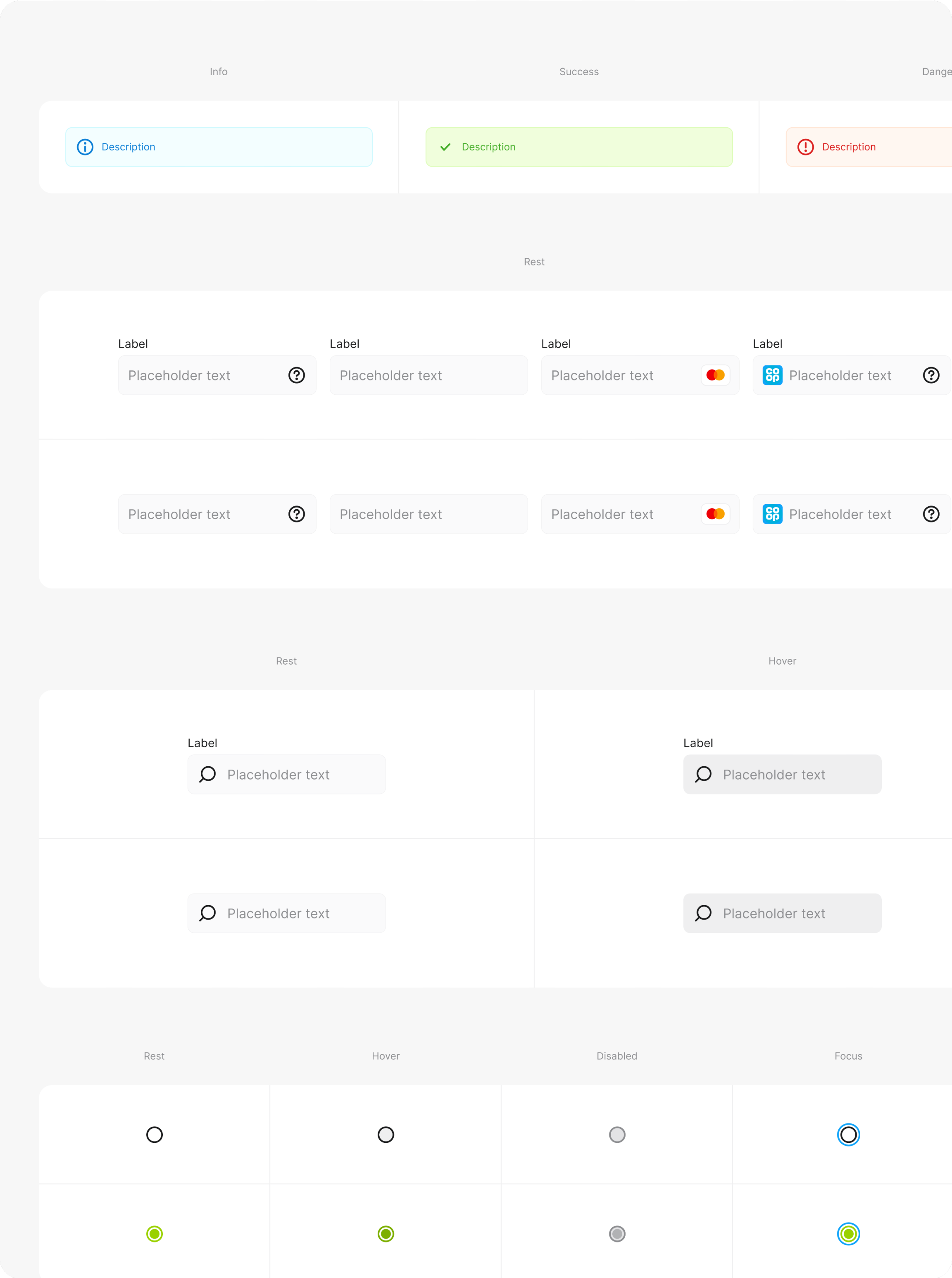
Task: Click the info icon in the blue alert
Action: [x=85, y=147]
